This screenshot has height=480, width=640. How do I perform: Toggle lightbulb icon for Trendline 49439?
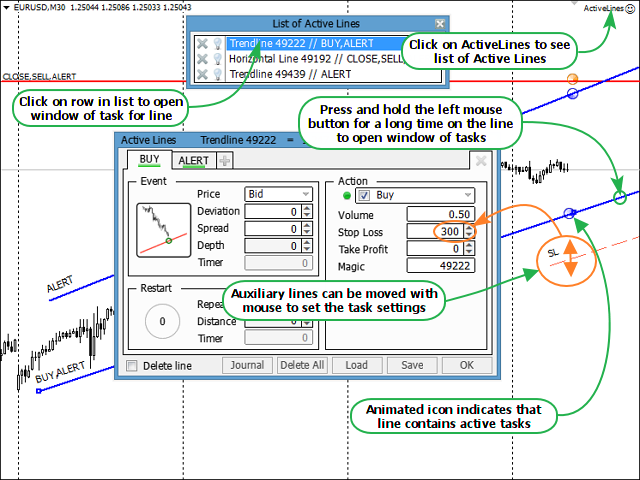click(218, 74)
